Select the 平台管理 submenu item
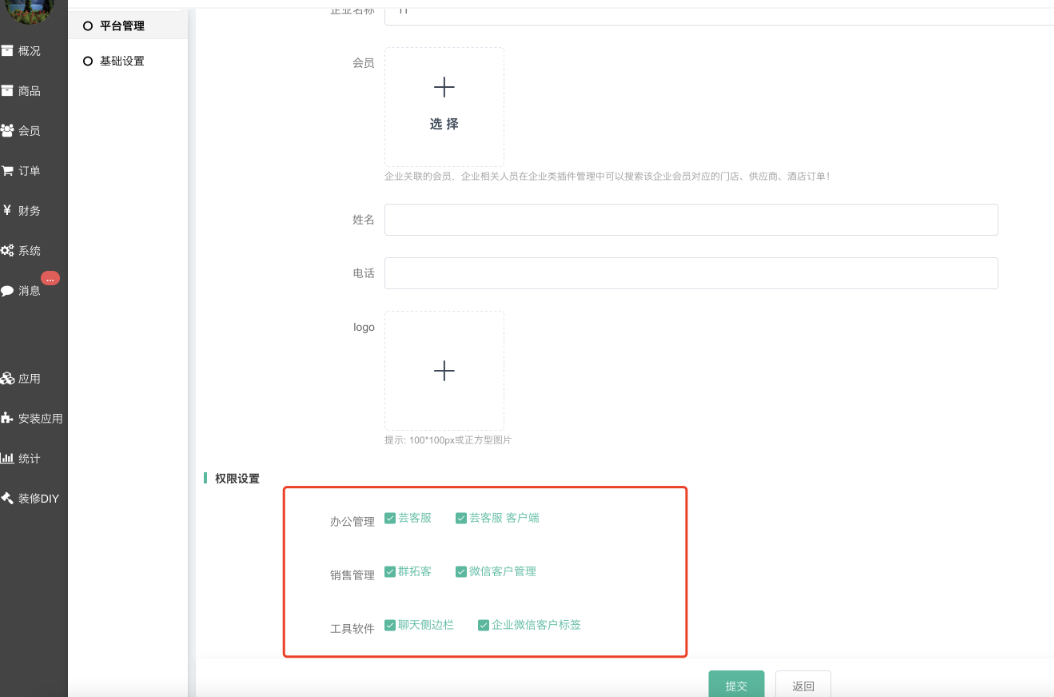1054x697 pixels. pyautogui.click(x=121, y=26)
